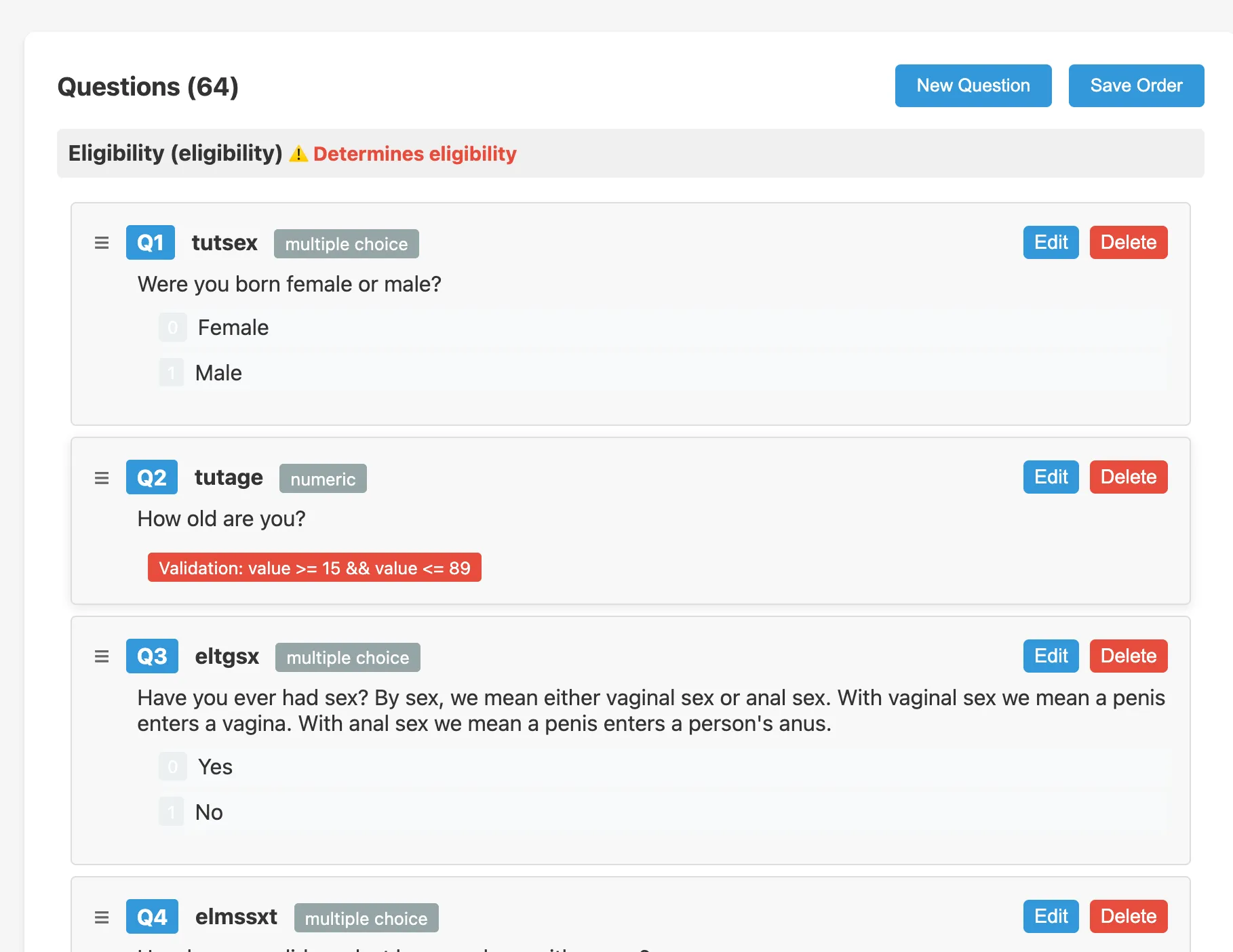Click the tutage variable name

(229, 477)
